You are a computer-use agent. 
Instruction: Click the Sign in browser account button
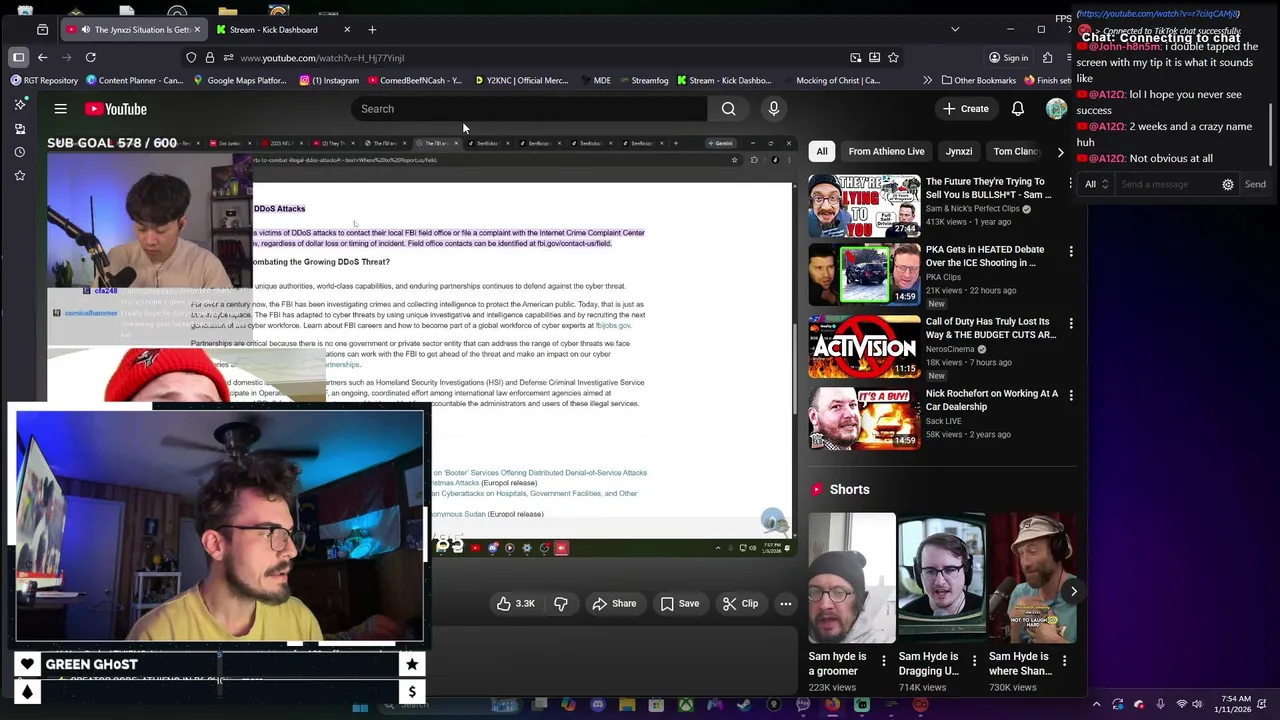pos(1008,58)
